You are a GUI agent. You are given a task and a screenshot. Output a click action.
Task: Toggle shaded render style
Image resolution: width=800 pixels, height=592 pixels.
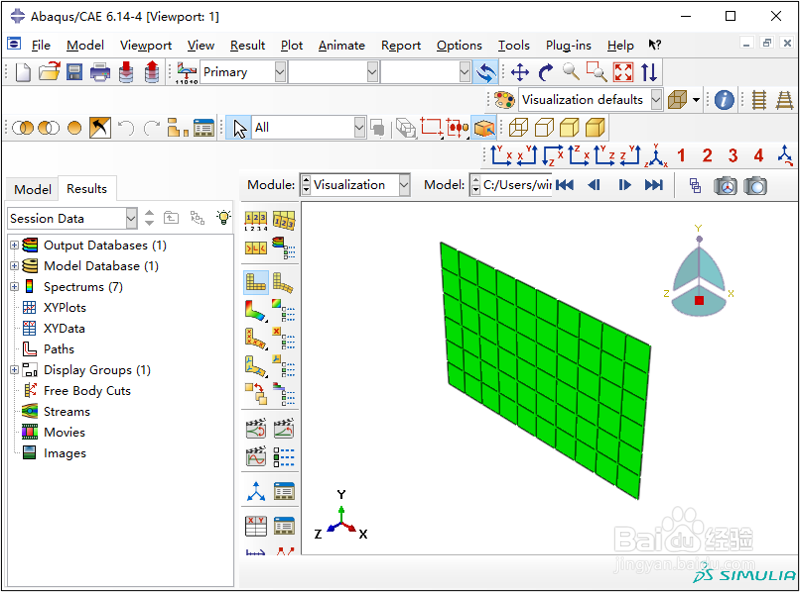coord(595,128)
